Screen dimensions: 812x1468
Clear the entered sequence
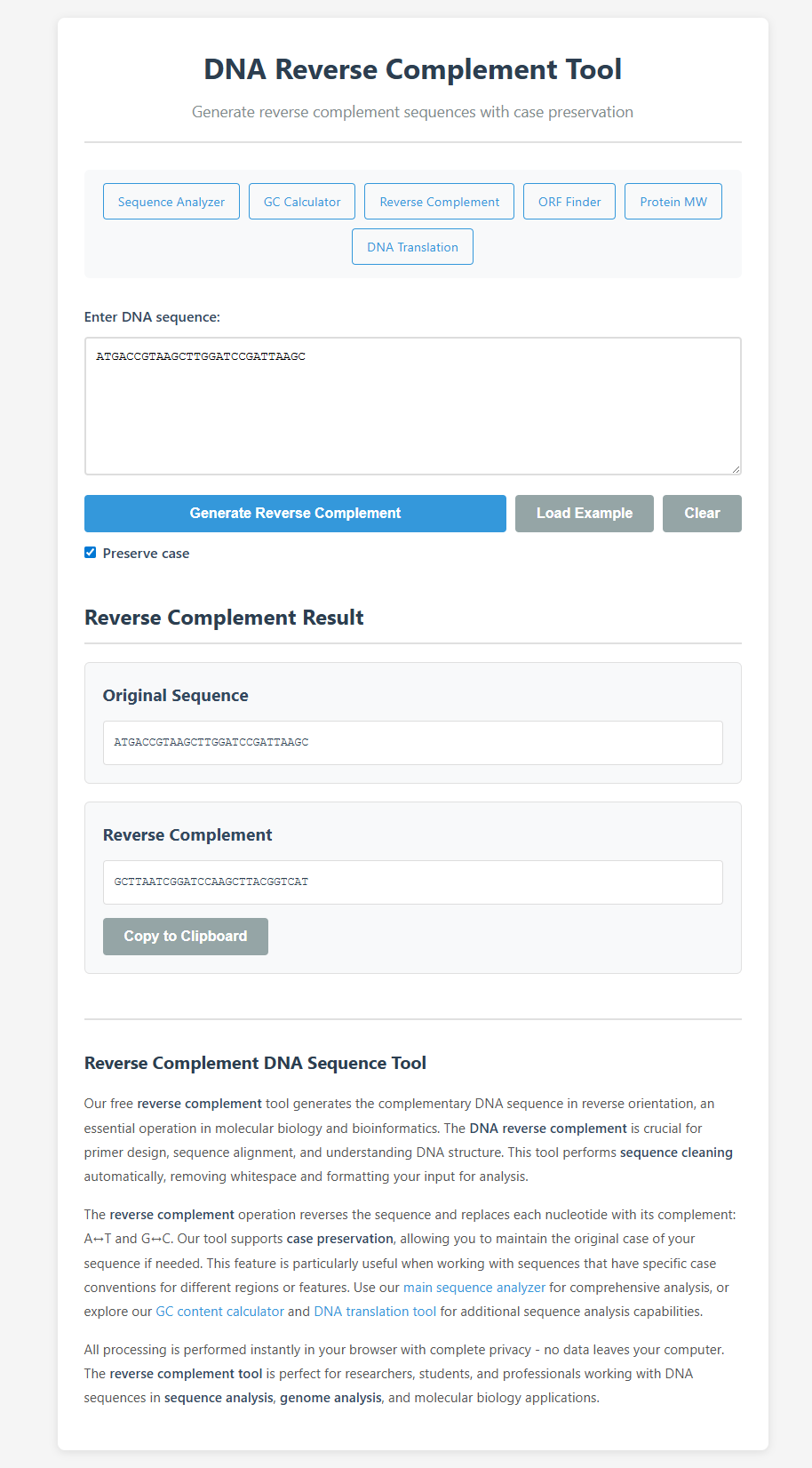(x=702, y=514)
